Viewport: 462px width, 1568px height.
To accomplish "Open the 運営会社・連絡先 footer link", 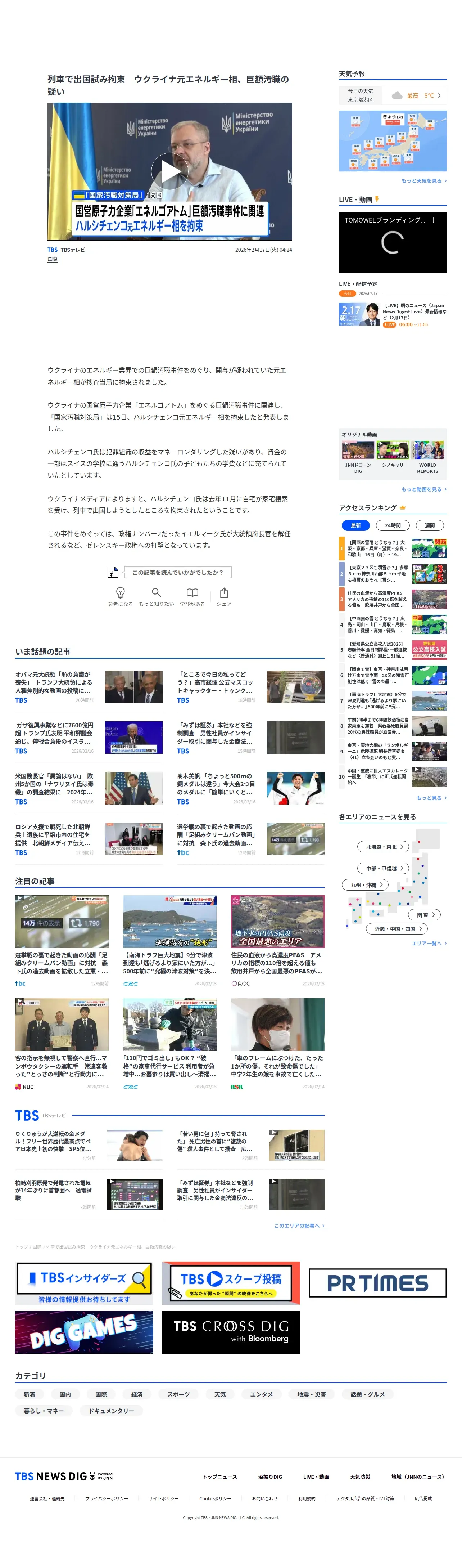I will point(47,1498).
